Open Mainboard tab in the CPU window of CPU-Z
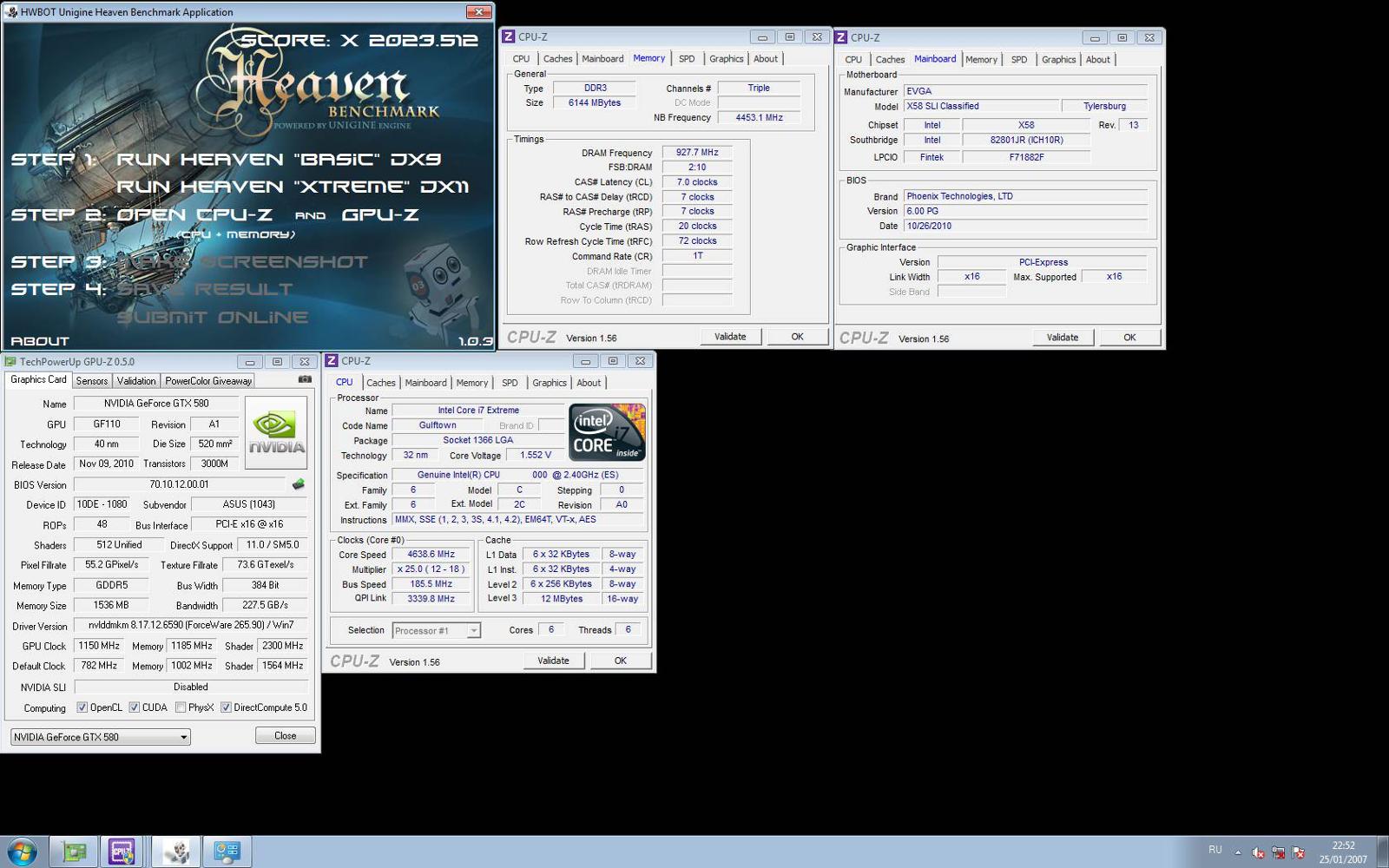Viewport: 1389px width, 868px height. (425, 383)
